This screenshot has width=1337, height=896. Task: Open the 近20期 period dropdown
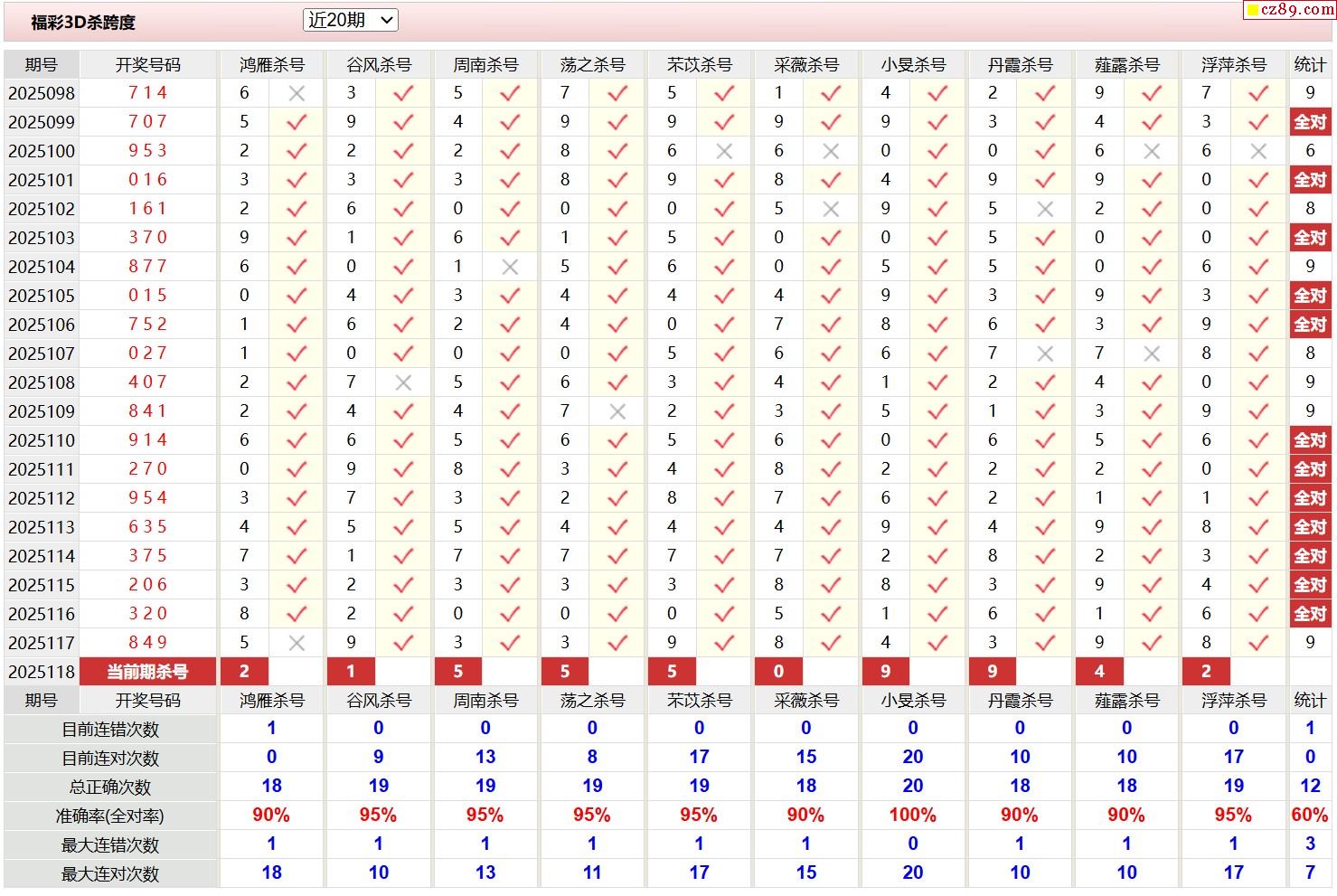click(x=351, y=20)
